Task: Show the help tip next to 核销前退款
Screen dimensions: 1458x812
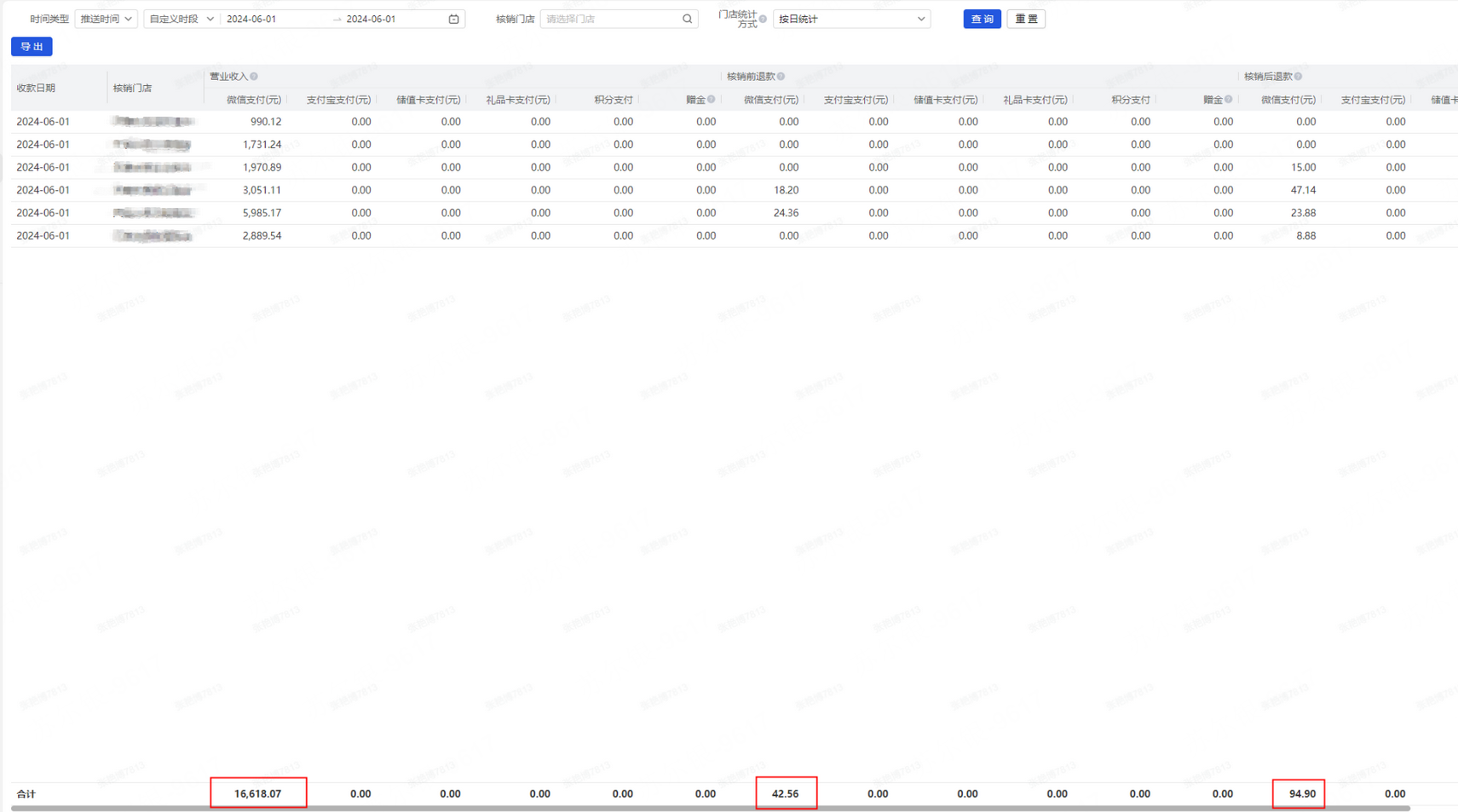Action: pos(781,77)
